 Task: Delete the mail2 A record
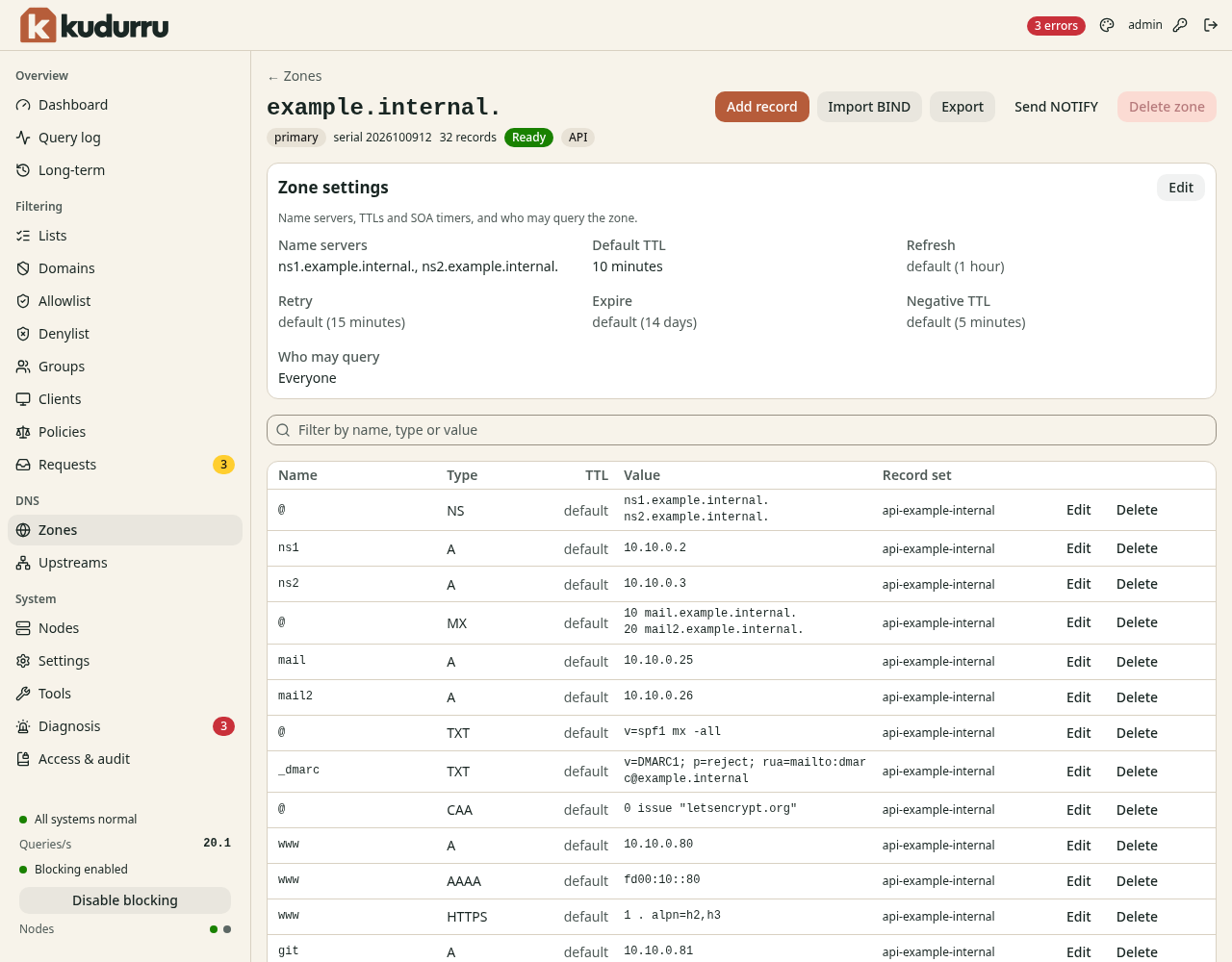click(1137, 697)
